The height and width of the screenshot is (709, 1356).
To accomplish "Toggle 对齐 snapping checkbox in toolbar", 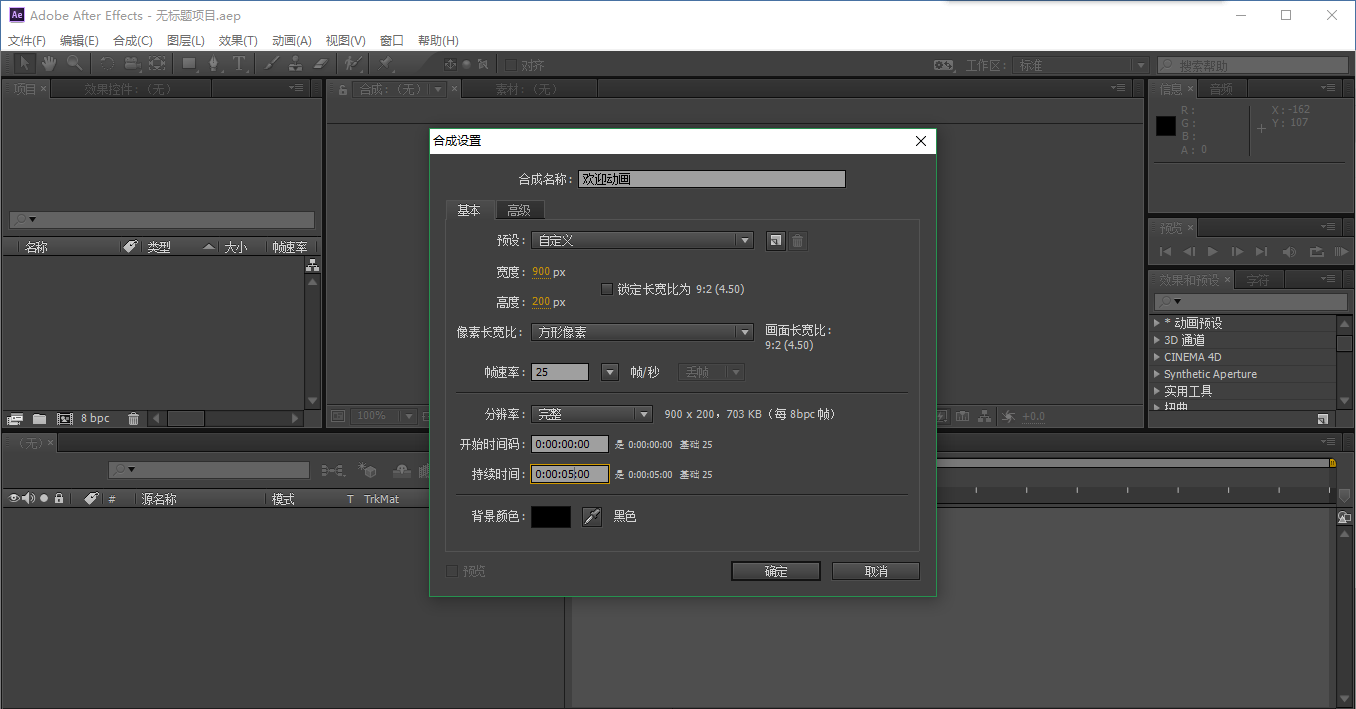I will click(x=511, y=64).
